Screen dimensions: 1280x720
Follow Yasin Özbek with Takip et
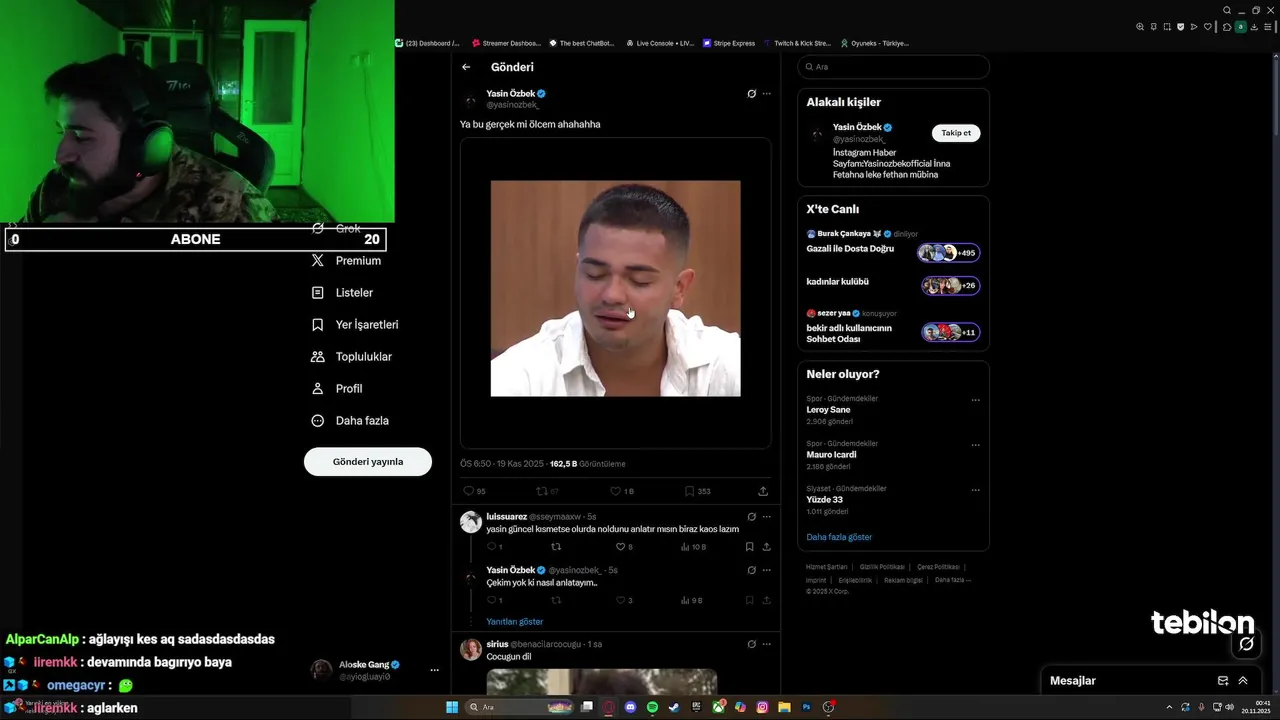956,133
